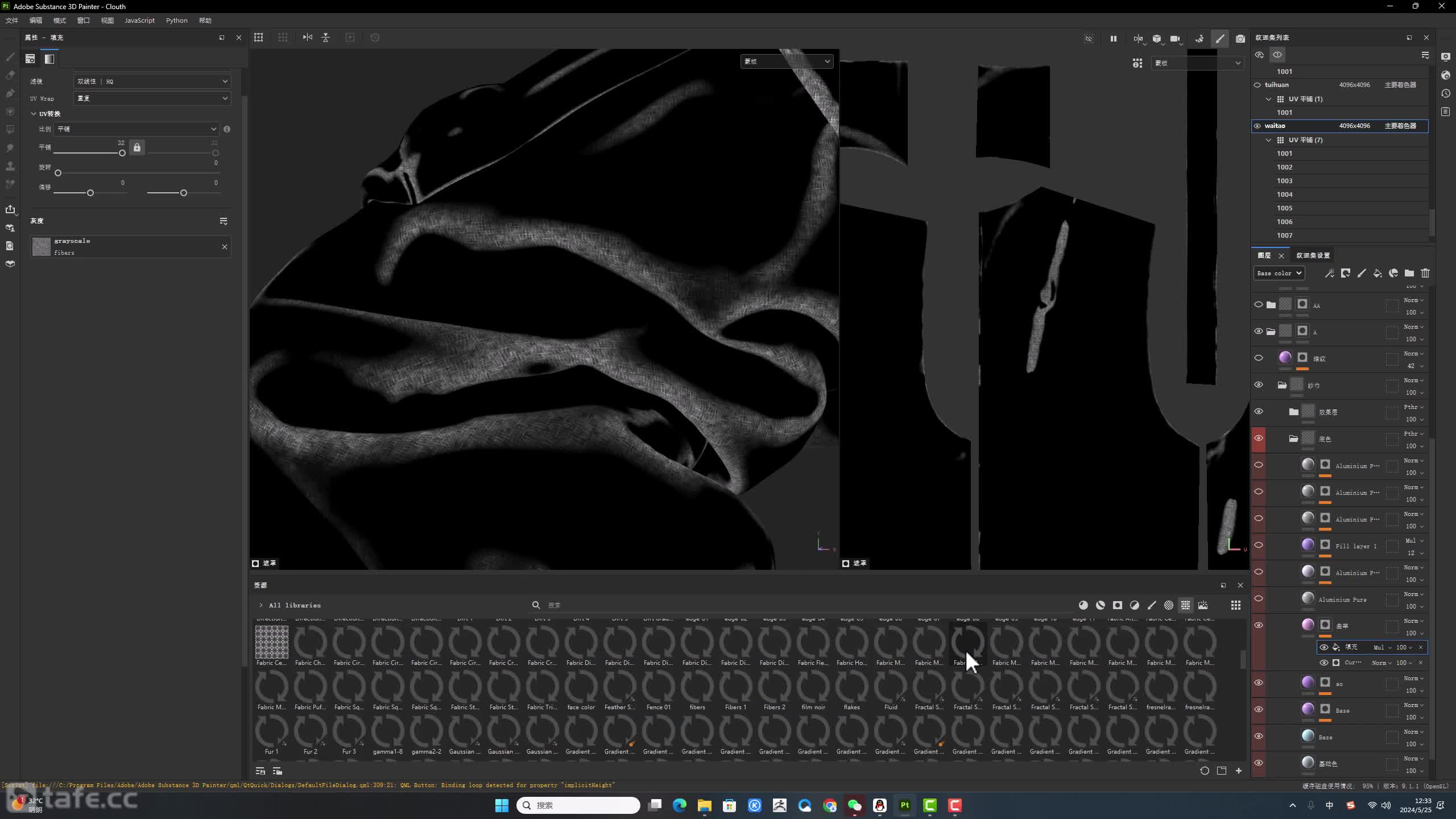Hide the 暗纹 layer
Screen dimensions: 1456x819
1259,358
